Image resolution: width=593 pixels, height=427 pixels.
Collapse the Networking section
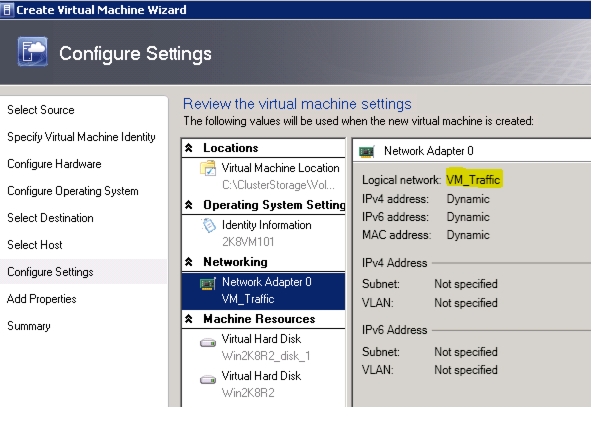click(189, 262)
